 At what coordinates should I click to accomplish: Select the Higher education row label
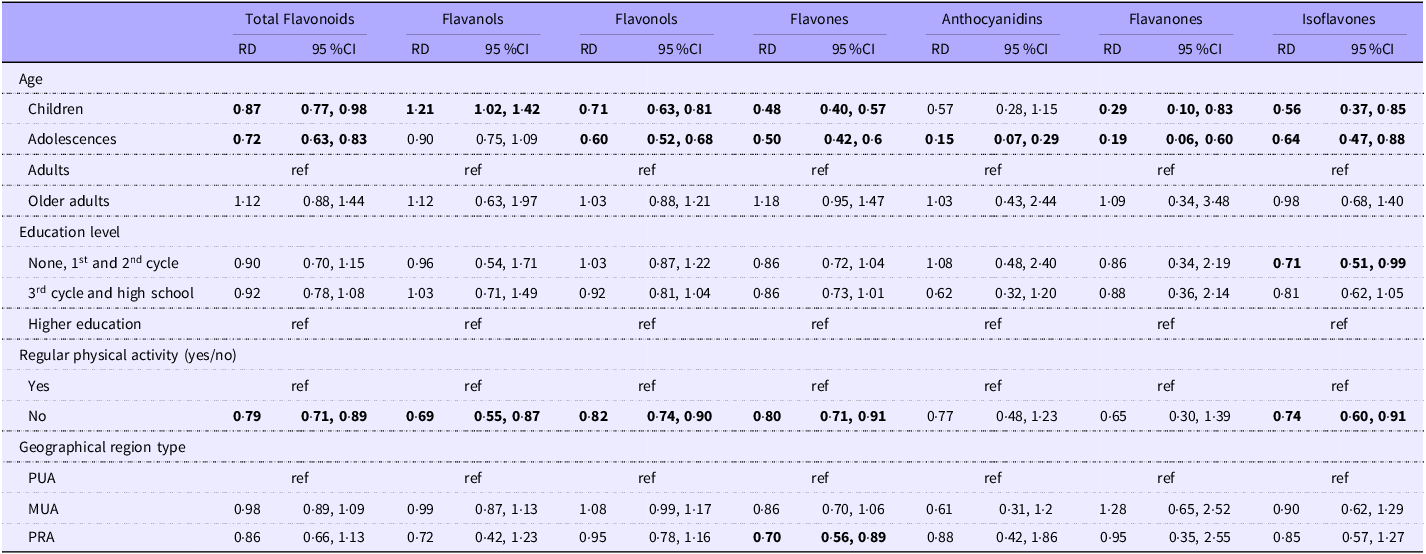coord(84,324)
